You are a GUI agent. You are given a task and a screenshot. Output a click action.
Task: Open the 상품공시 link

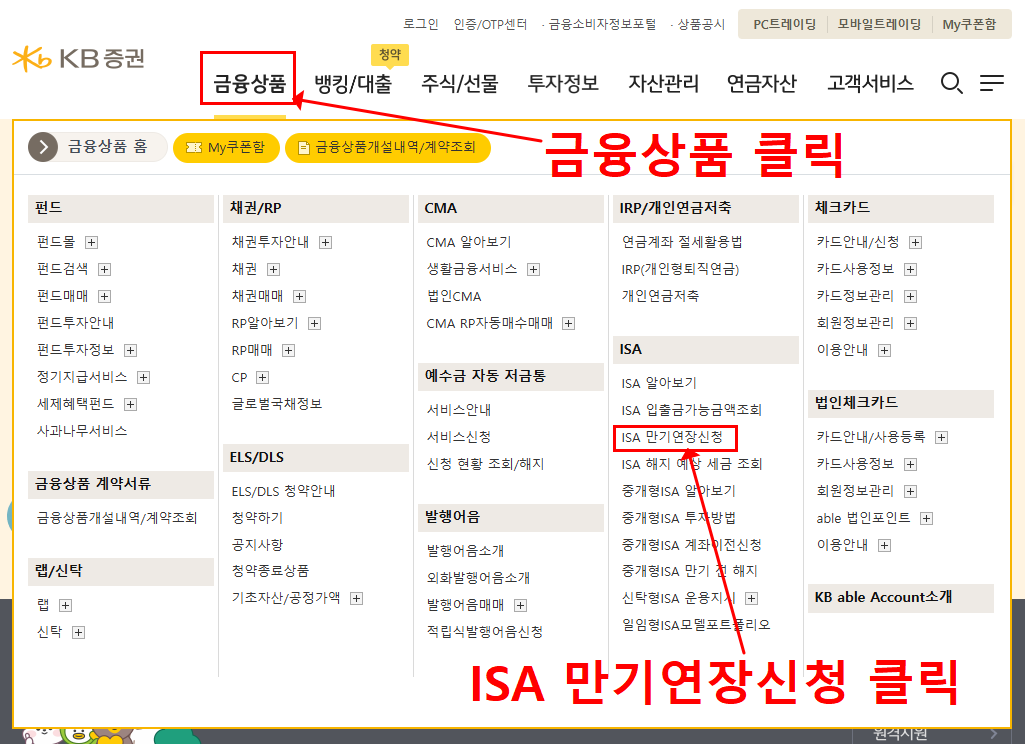(x=701, y=24)
